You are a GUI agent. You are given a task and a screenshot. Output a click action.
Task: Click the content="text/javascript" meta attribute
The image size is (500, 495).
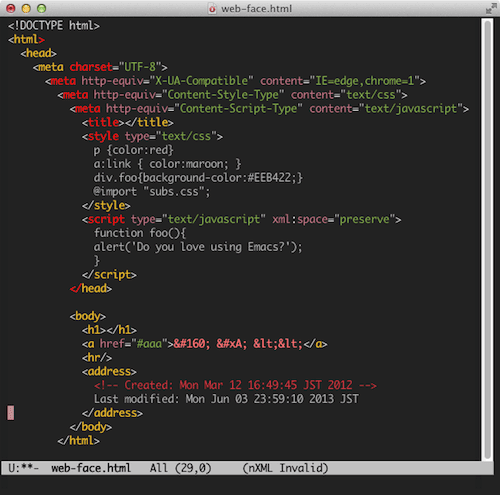386,109
